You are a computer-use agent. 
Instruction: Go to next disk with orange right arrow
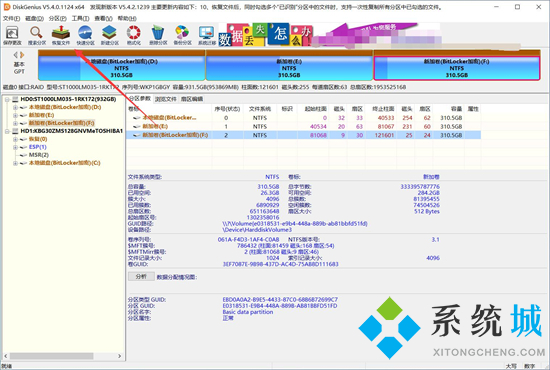pyautogui.click(x=22, y=55)
